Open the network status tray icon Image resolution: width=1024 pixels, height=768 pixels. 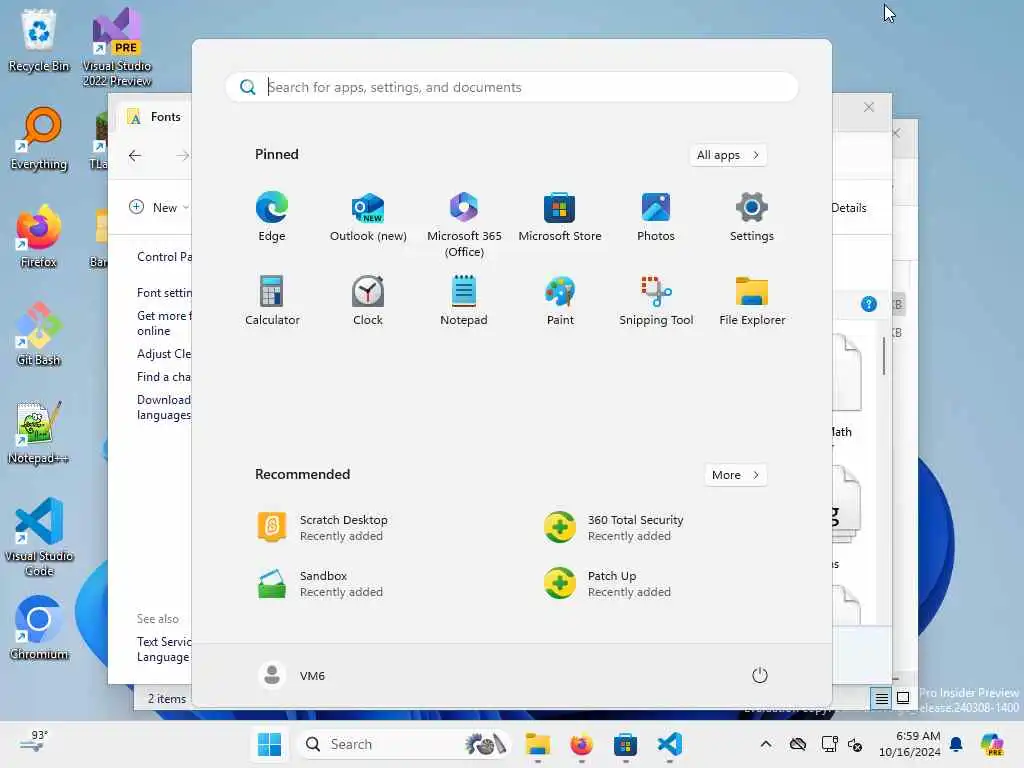[829, 744]
